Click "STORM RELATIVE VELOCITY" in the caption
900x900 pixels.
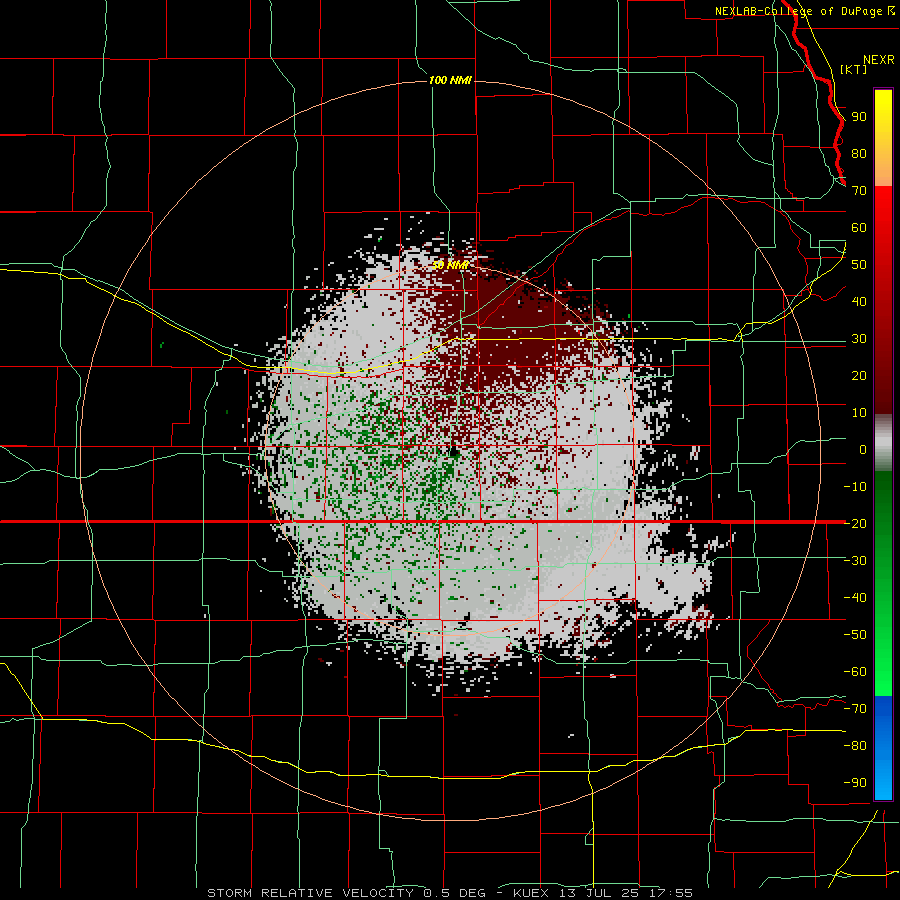click(310, 893)
